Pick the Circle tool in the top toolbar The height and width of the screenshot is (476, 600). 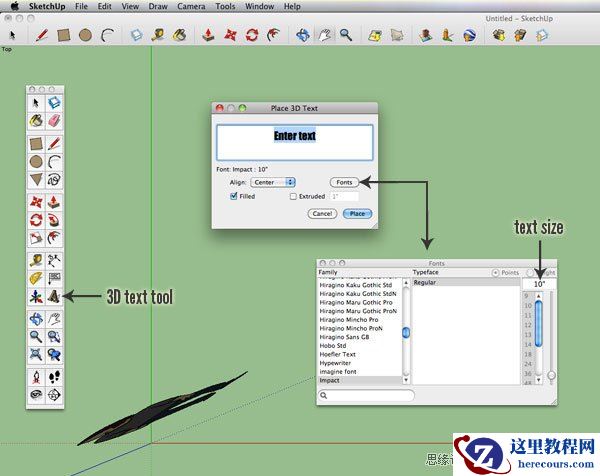pos(85,35)
